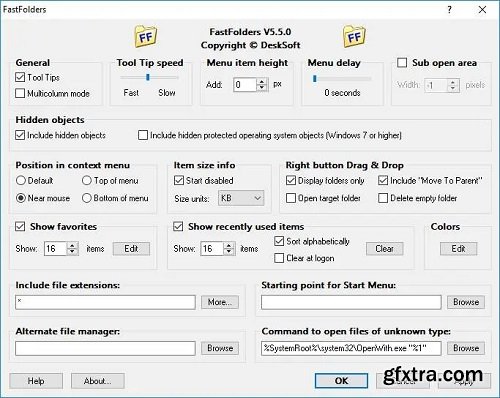Enable hidden protected operating system objects

(x=143, y=135)
